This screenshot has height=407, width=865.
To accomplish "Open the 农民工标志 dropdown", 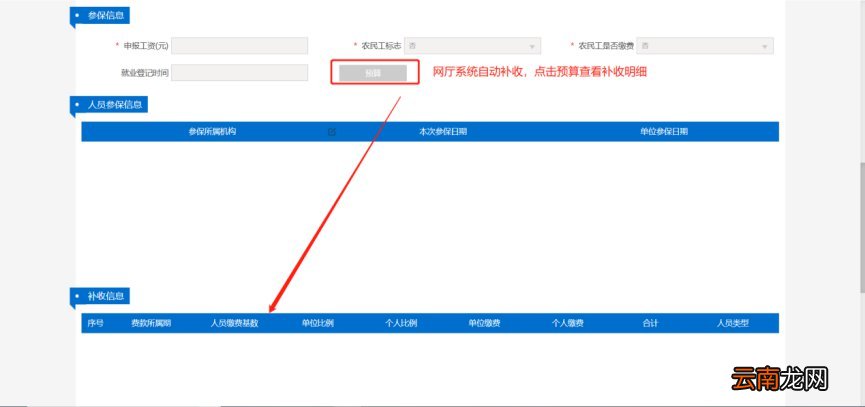I will coord(472,46).
